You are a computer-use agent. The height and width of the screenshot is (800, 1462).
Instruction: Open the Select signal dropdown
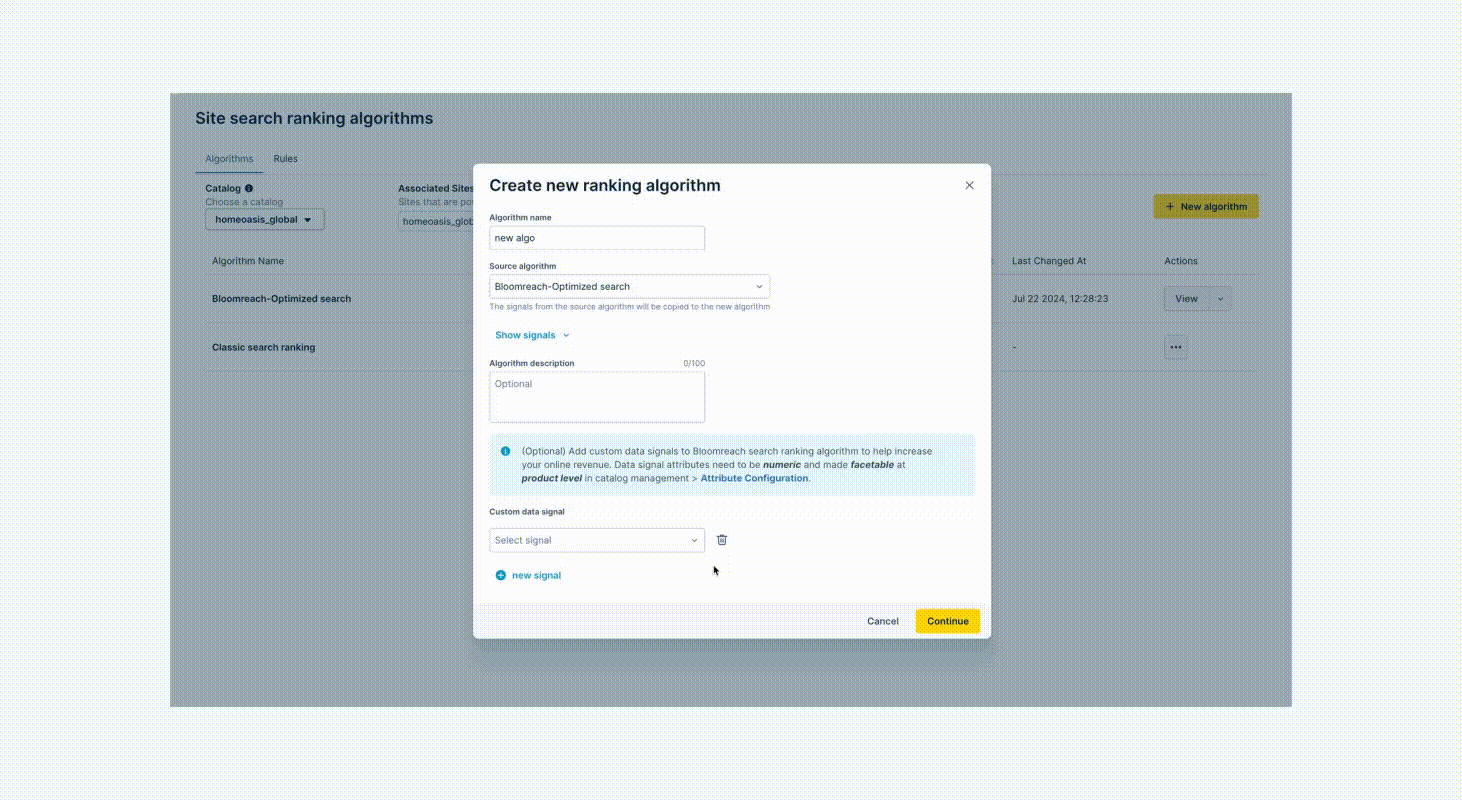[597, 540]
